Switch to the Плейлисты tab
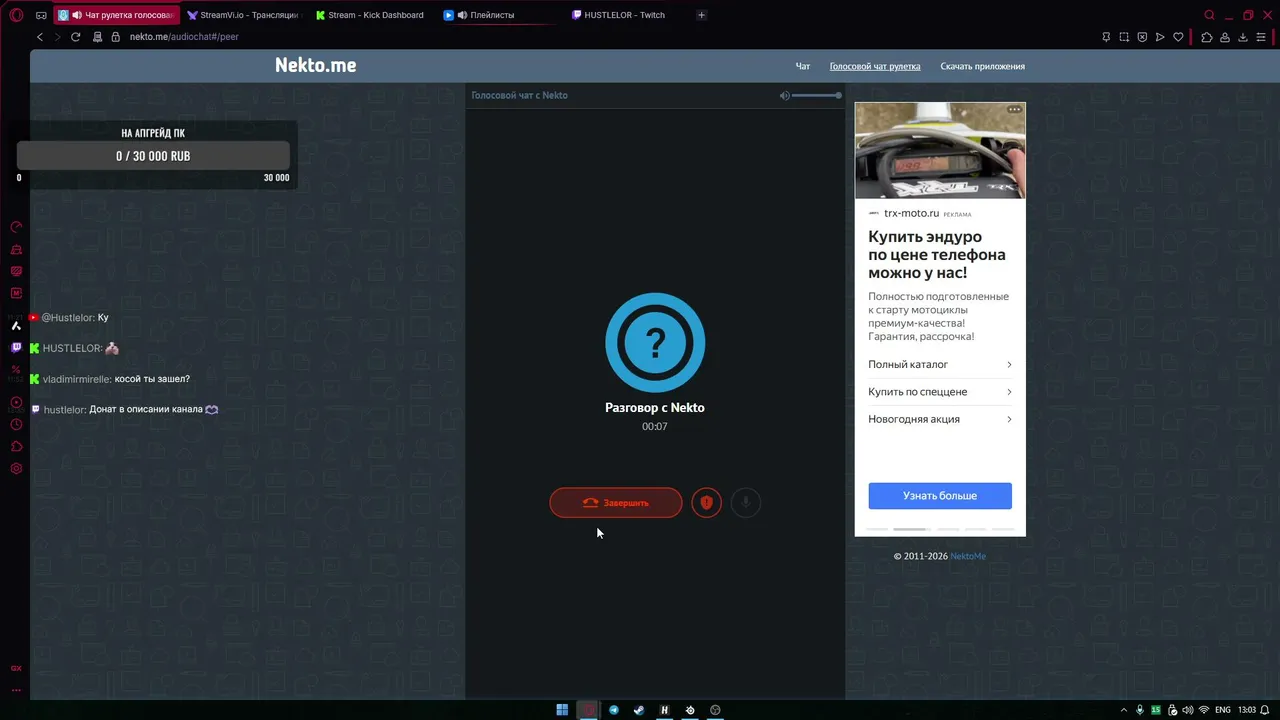This screenshot has height=720, width=1280. tap(498, 15)
